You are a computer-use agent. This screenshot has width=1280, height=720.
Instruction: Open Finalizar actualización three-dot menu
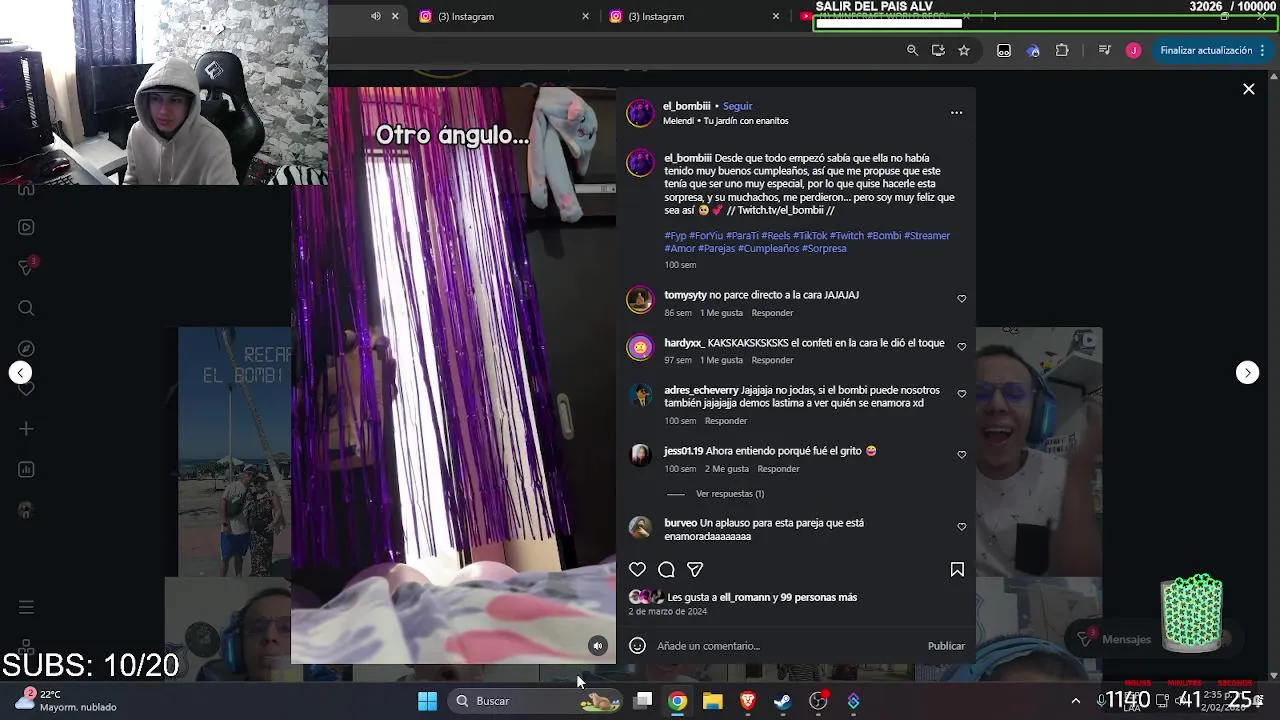click(1263, 50)
